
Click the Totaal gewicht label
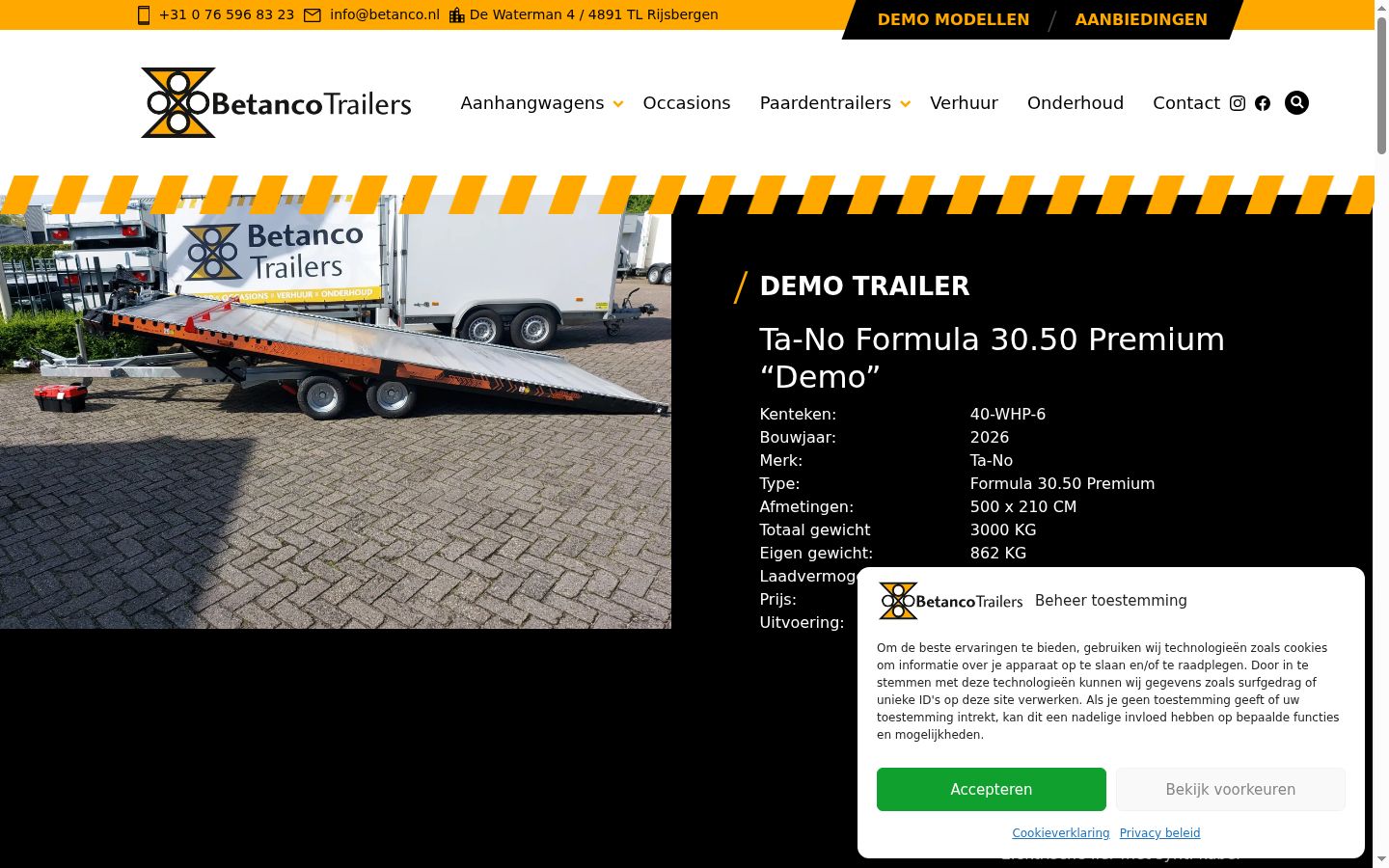click(x=815, y=529)
